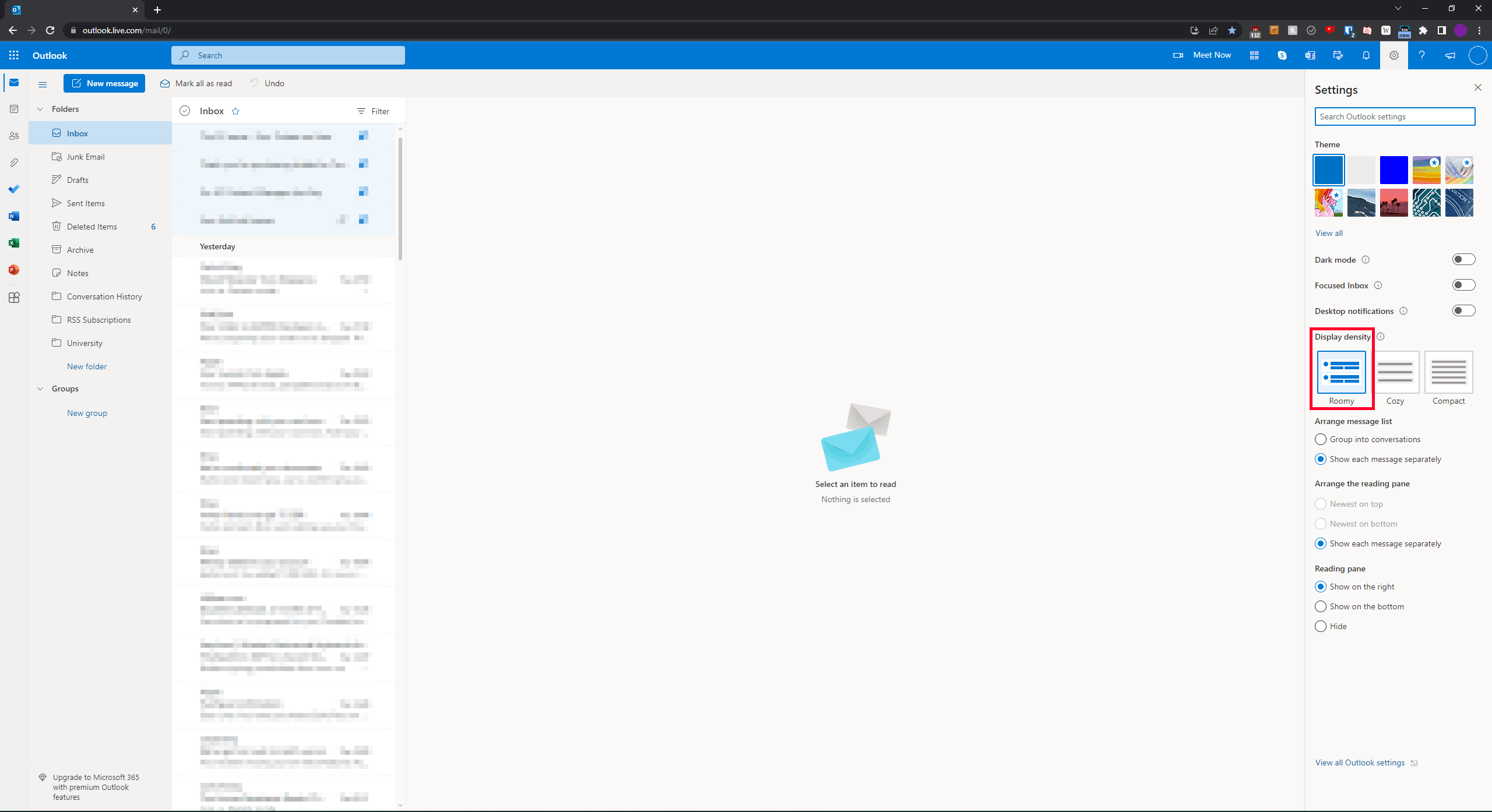This screenshot has height=812, width=1492.
Task: Open the Junk Email folder
Action: [86, 157]
